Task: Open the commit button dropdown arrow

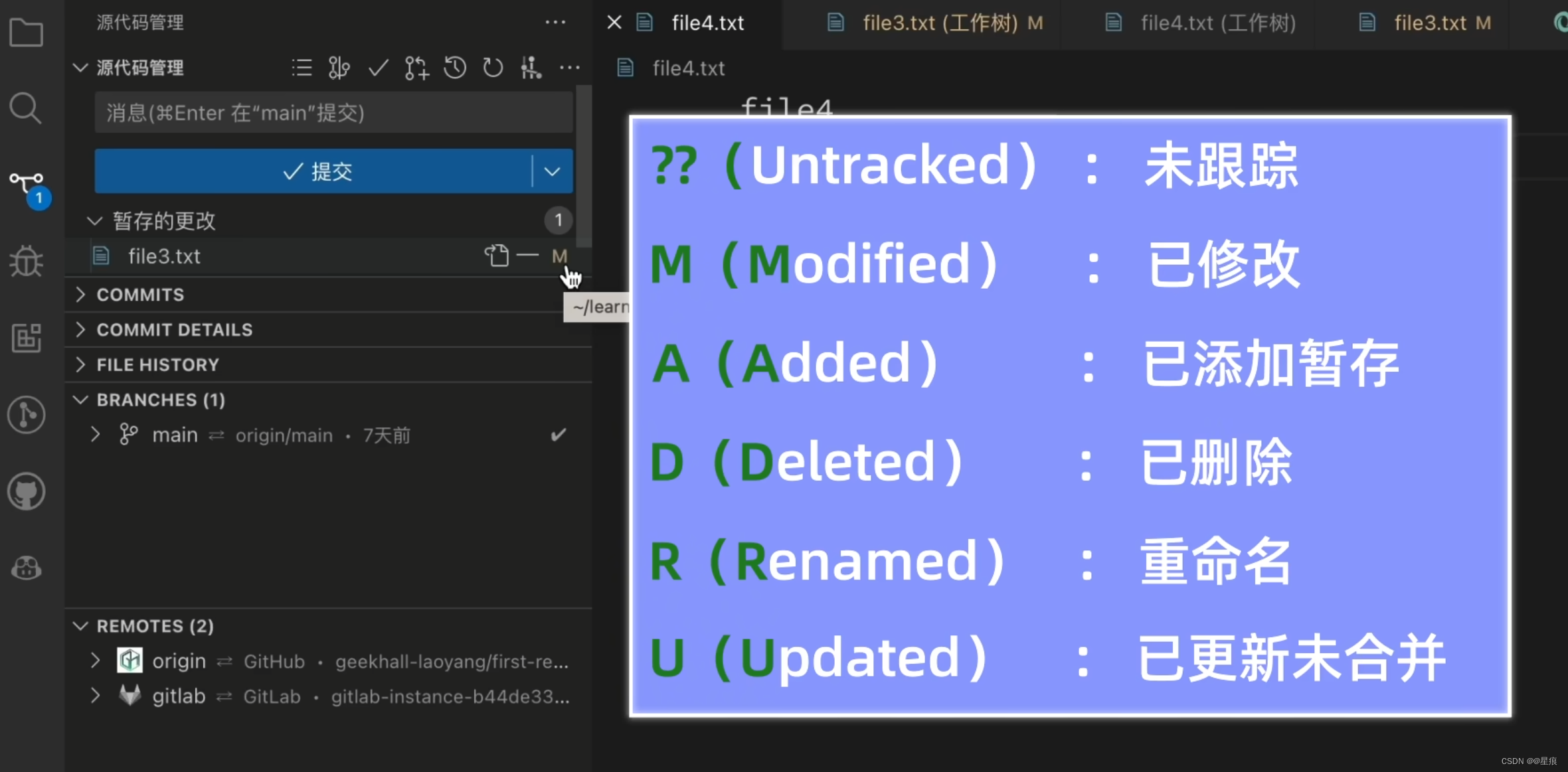Action: click(x=552, y=171)
